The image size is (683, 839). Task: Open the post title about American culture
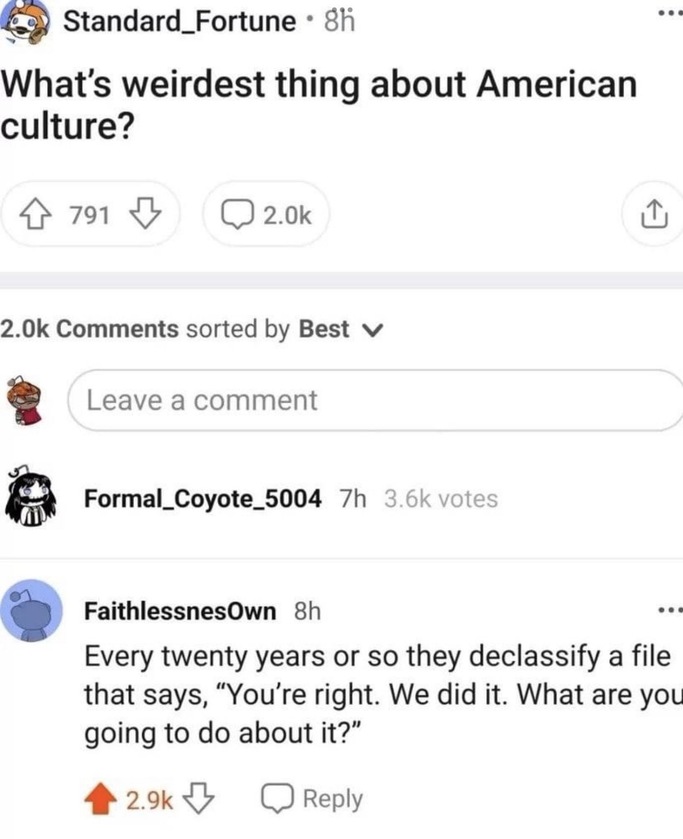pos(319,105)
